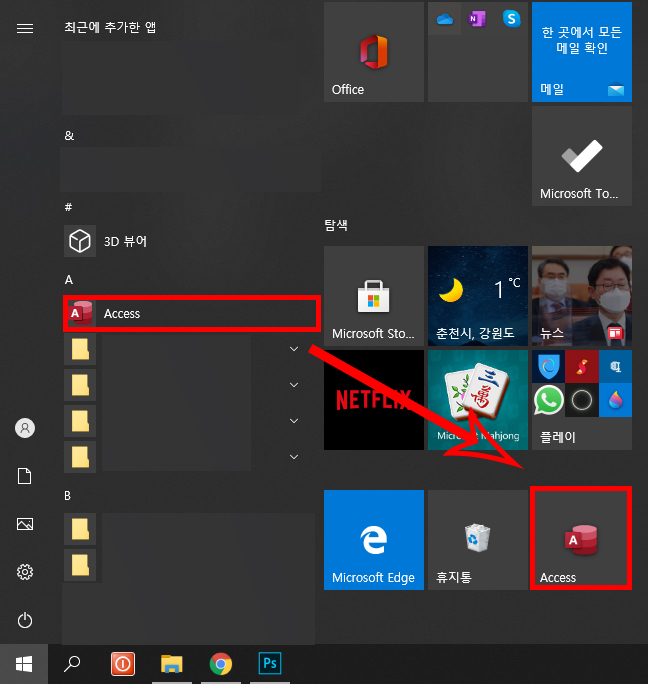Viewport: 648px width, 684px height.
Task: Open File Explorer from the taskbar
Action: [x=171, y=664]
